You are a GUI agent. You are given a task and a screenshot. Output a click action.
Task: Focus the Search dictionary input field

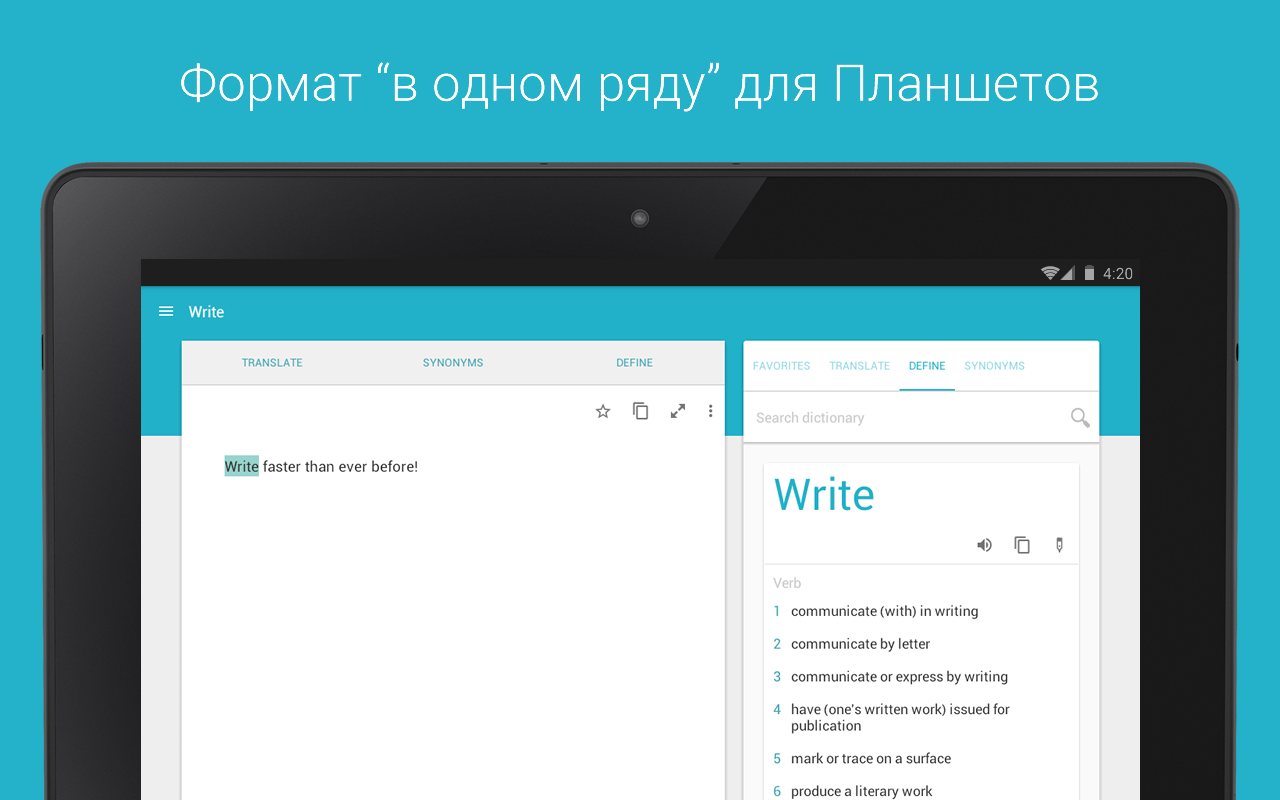tap(905, 418)
